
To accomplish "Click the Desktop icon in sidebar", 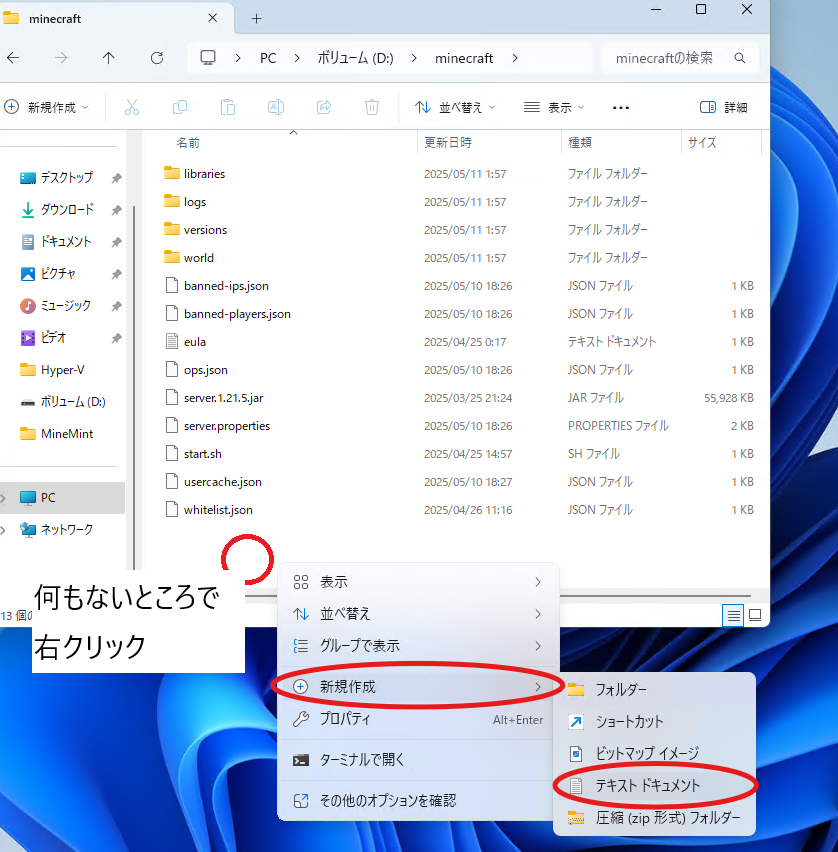I will tap(28, 178).
